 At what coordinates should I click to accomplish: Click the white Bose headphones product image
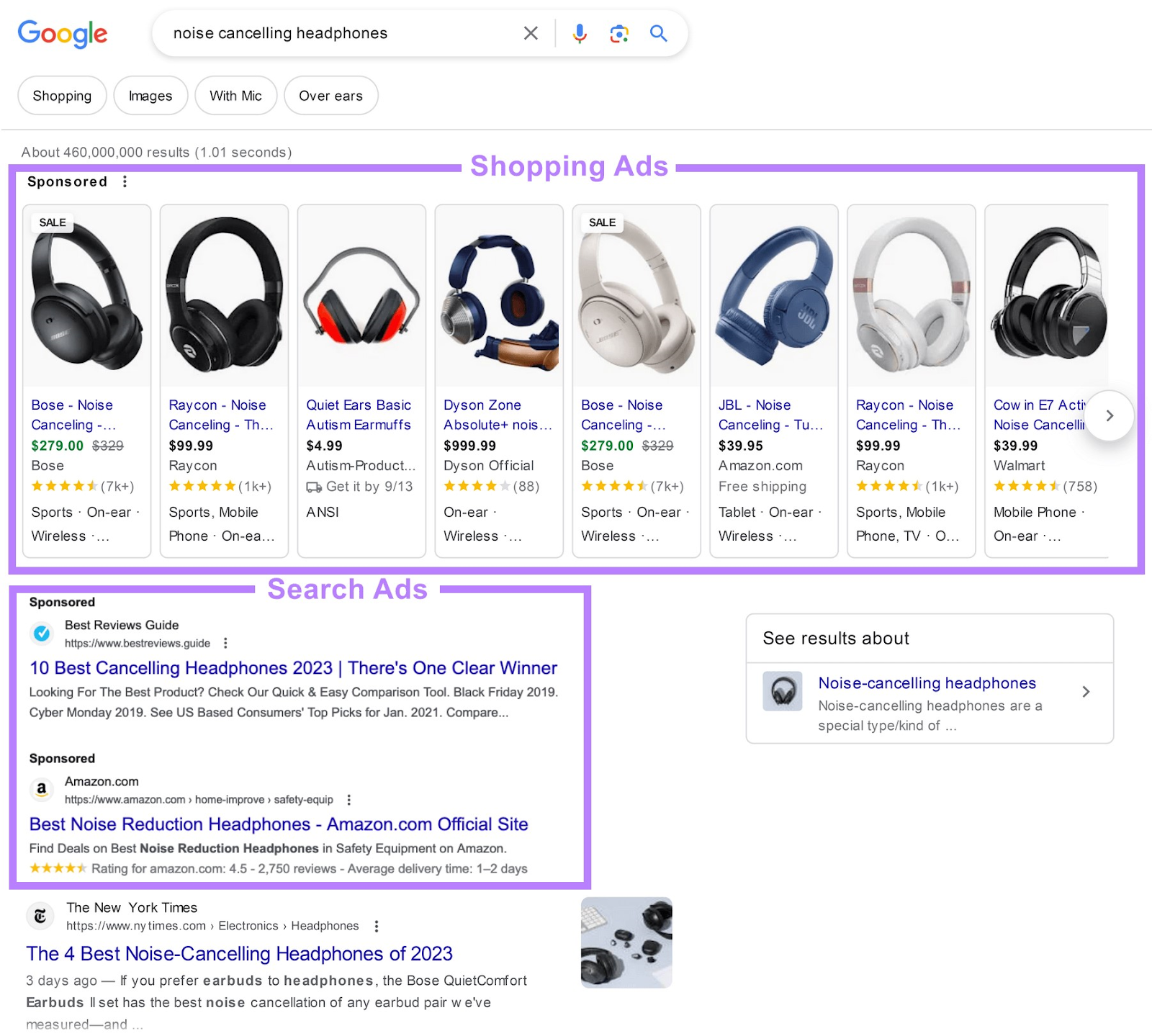(636, 296)
